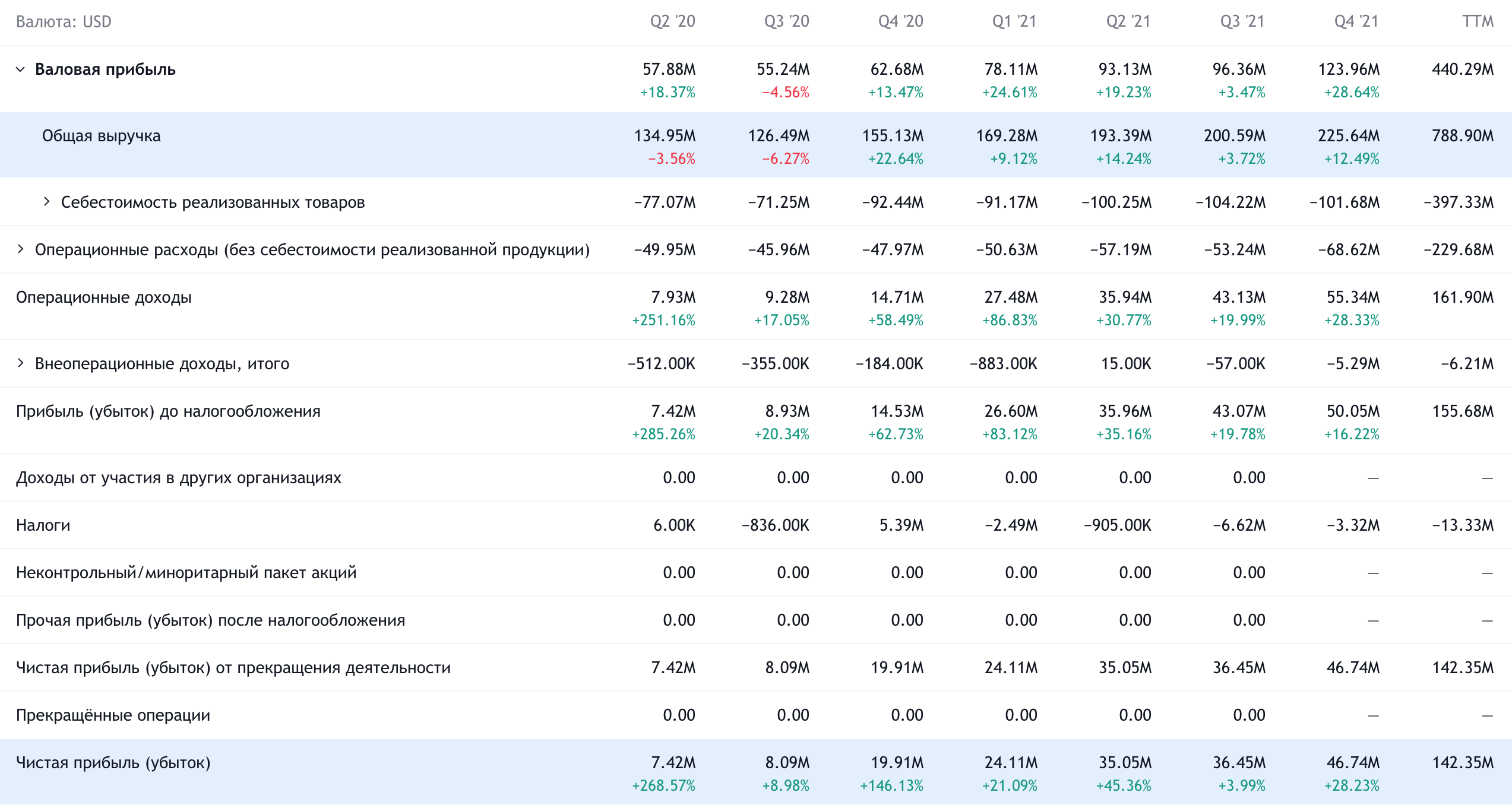Image resolution: width=1512 pixels, height=805 pixels.
Task: Click the +251.16% operating income change
Action: [x=663, y=321]
